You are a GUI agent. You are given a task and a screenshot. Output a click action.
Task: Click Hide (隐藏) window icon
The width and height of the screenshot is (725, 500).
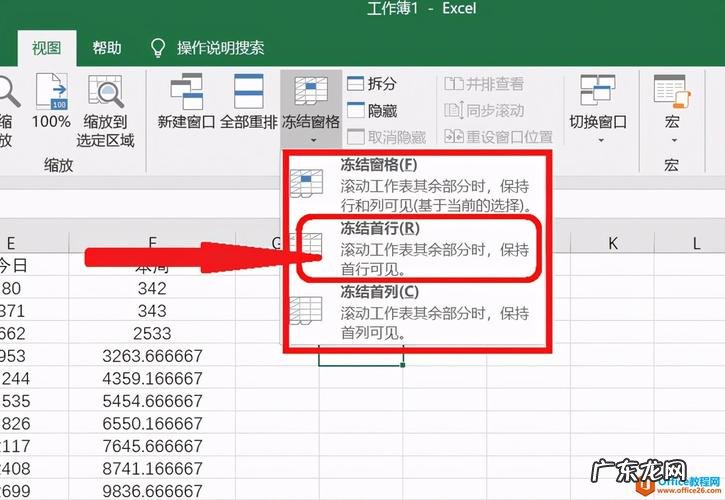356,111
